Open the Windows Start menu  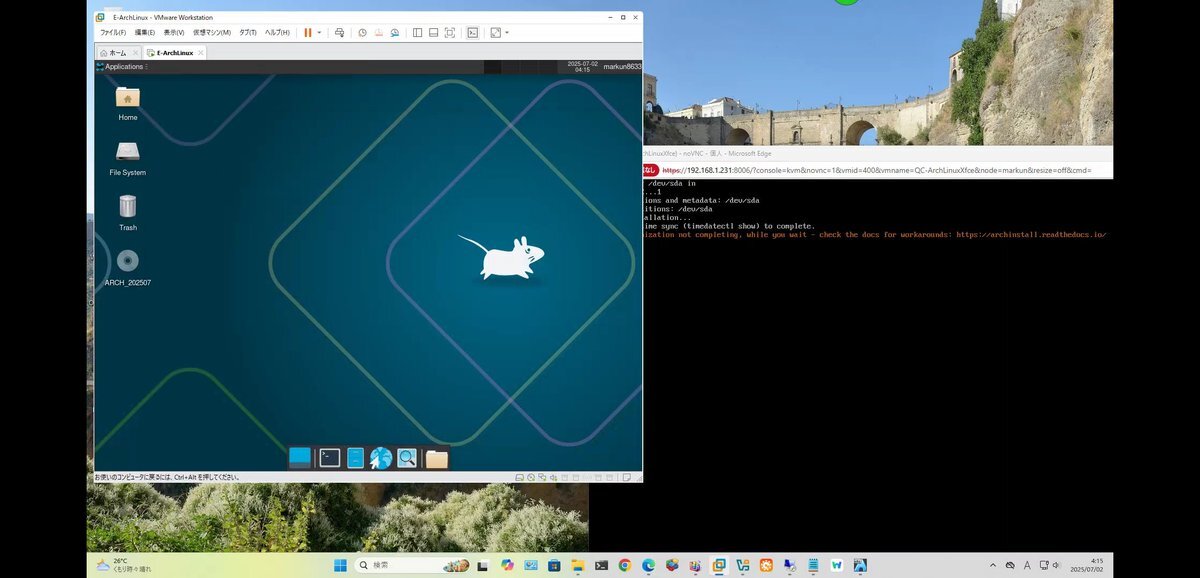point(340,565)
